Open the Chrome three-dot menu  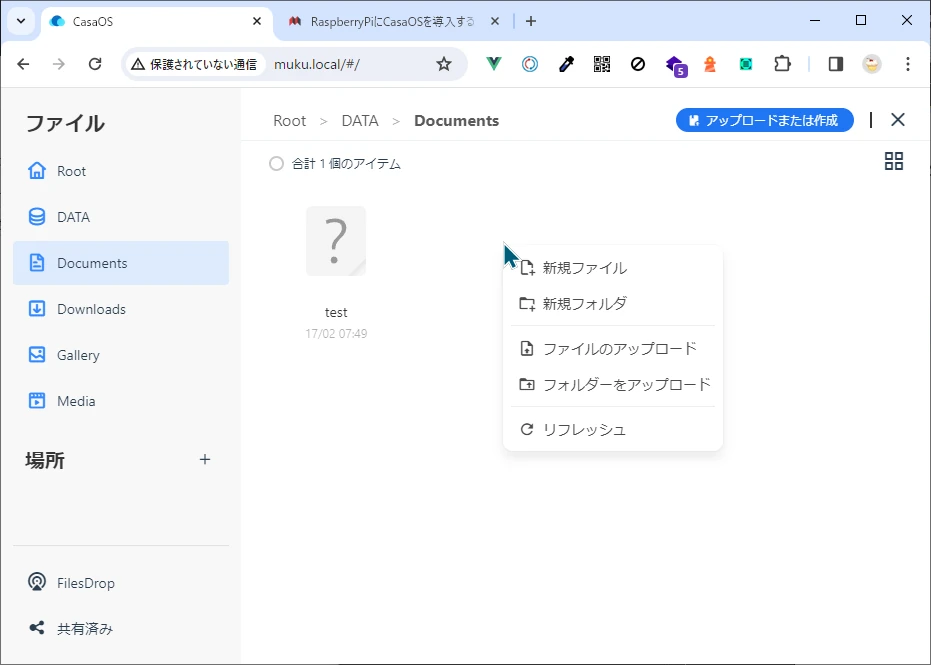(908, 64)
